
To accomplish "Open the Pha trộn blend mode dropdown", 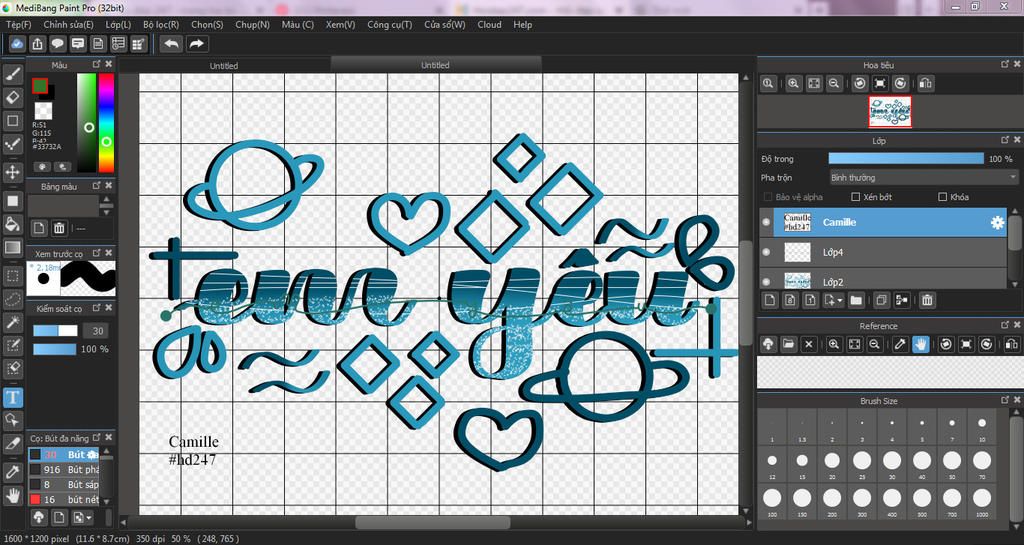I will (x=923, y=178).
